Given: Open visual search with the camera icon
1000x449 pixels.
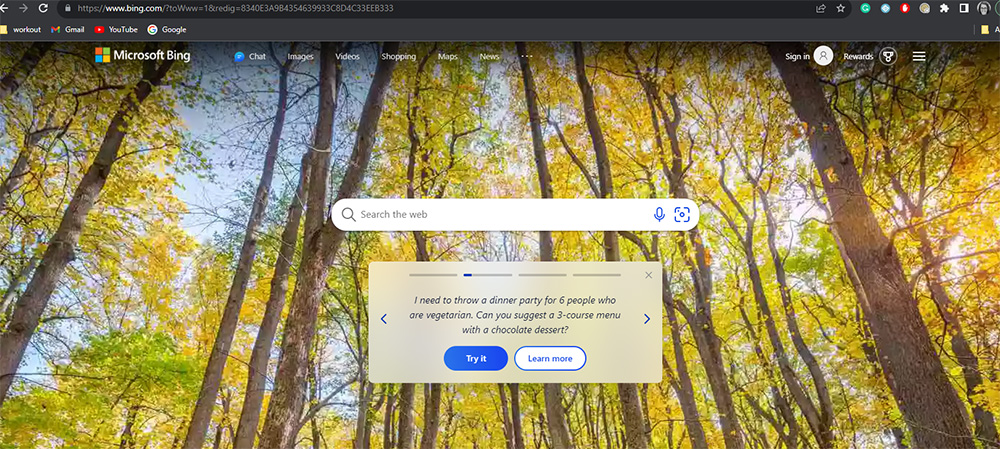Looking at the screenshot, I should tap(682, 214).
